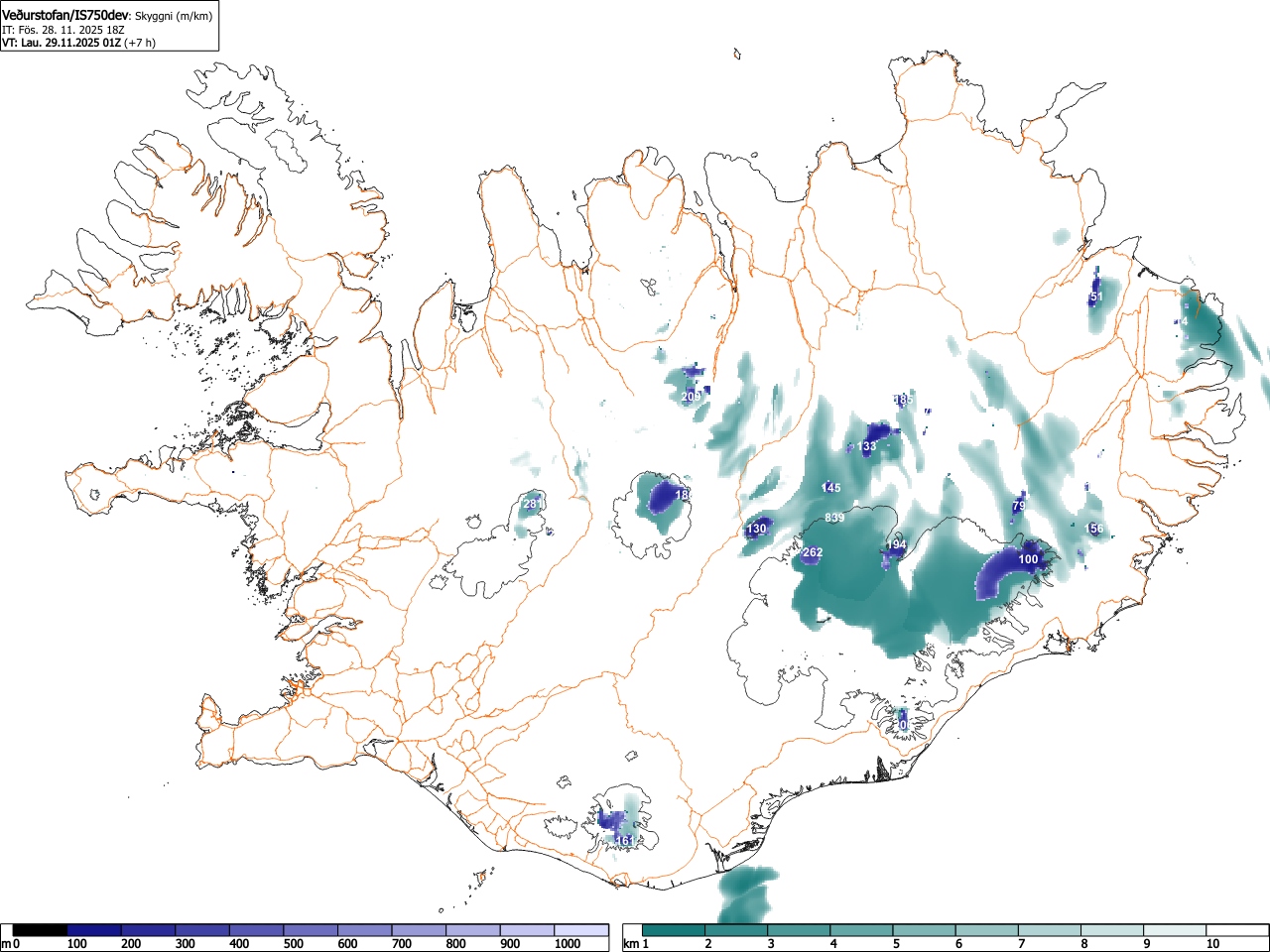Click the VT: Lau. 29.11.2025 01Z line
Image resolution: width=1270 pixels, height=952 pixels.
click(x=61, y=43)
